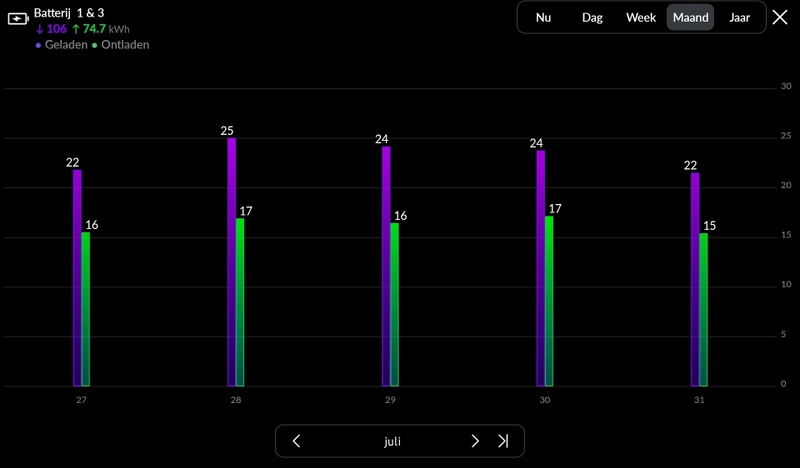Image resolution: width=800 pixels, height=468 pixels.
Task: Click the 74.7 discharged total value
Action: [x=94, y=29]
